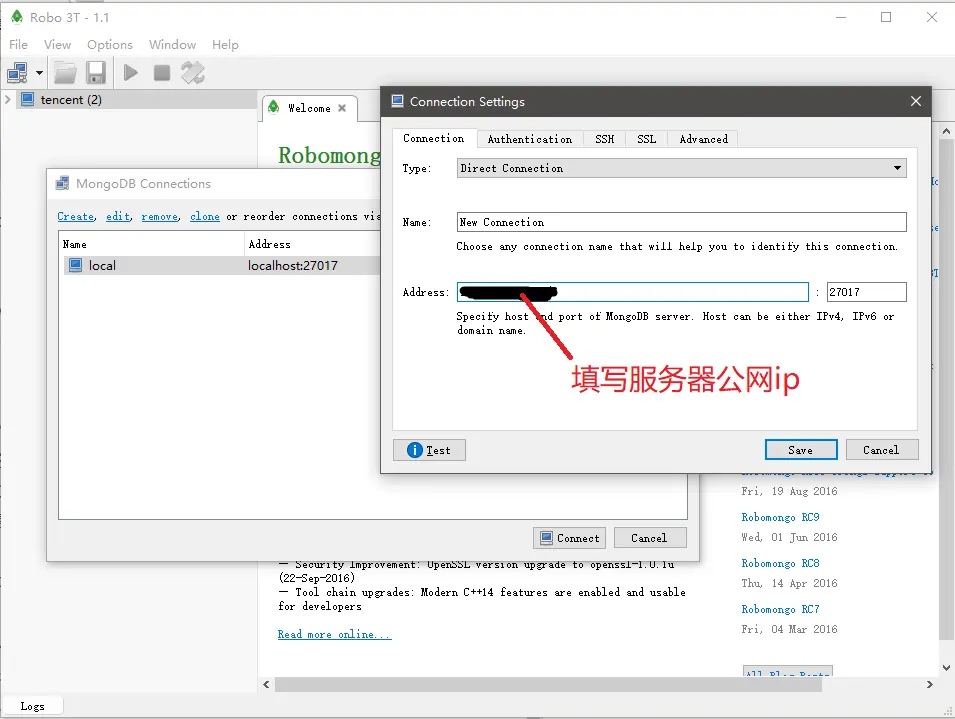Click the Save button
Screen dimensions: 955x719
(801, 450)
